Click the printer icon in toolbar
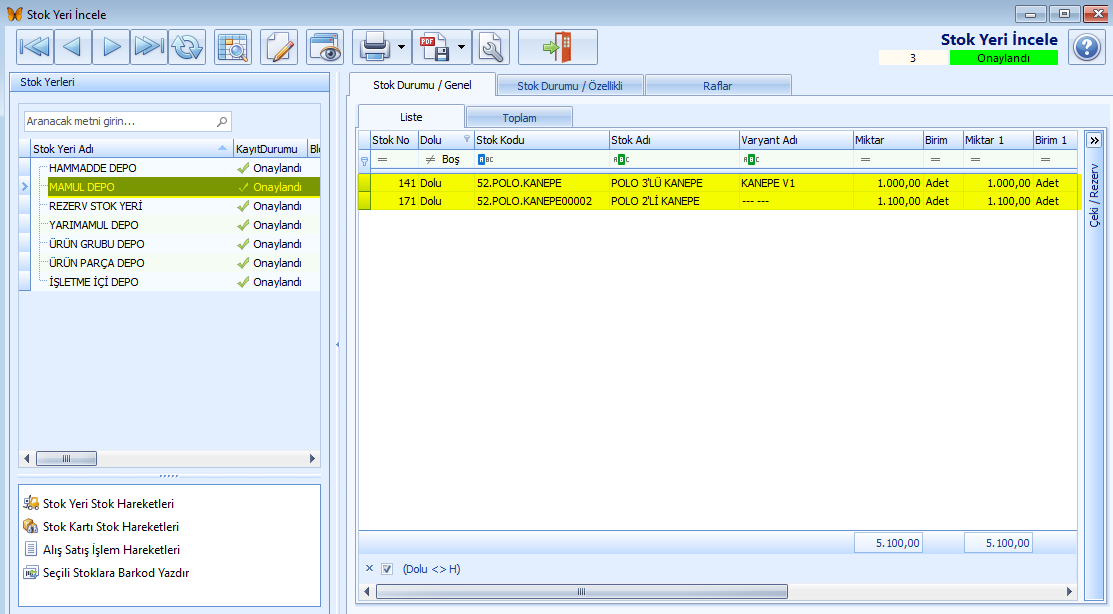Viewport: 1113px width, 614px height. click(x=374, y=47)
